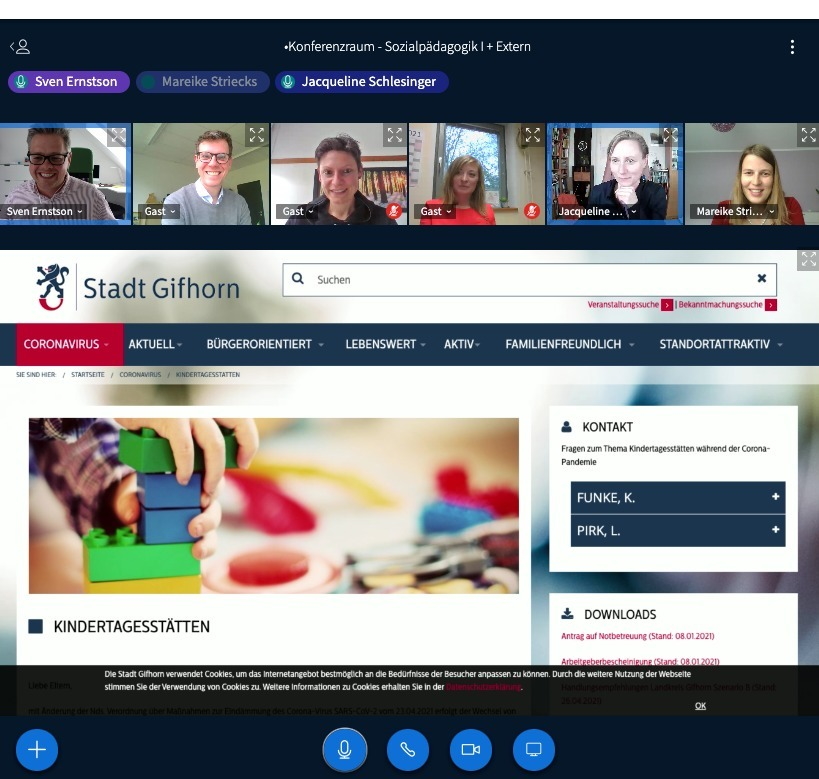Open the AKTUELL nav menu
This screenshot has width=819, height=779.
click(155, 344)
